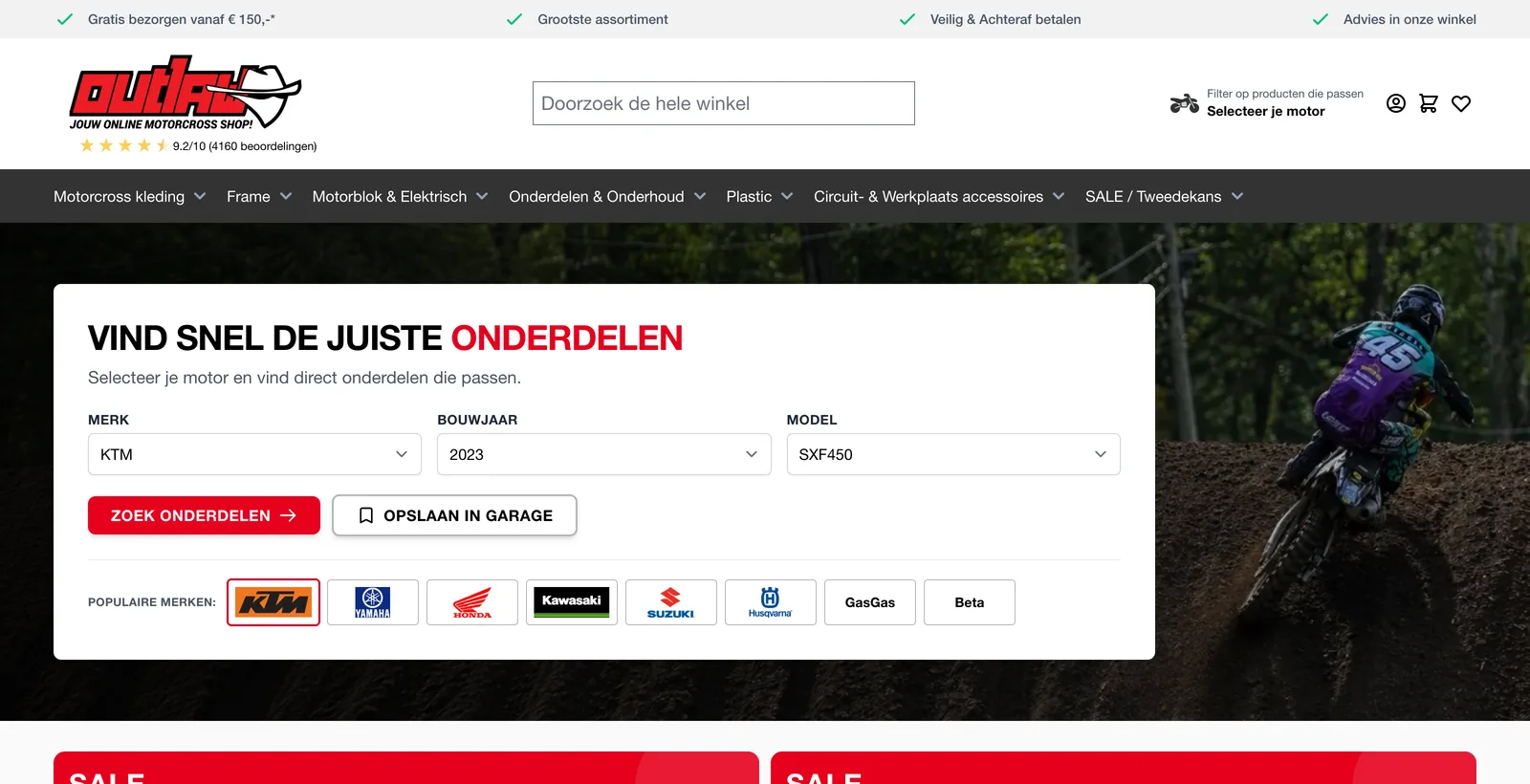Go to homepage via Outlaw logo
Screen dimensions: 1530x784
pos(186,93)
